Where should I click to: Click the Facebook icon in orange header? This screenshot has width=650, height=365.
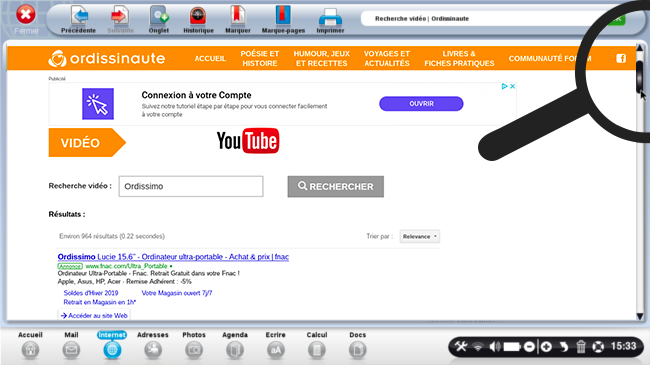[621, 58]
